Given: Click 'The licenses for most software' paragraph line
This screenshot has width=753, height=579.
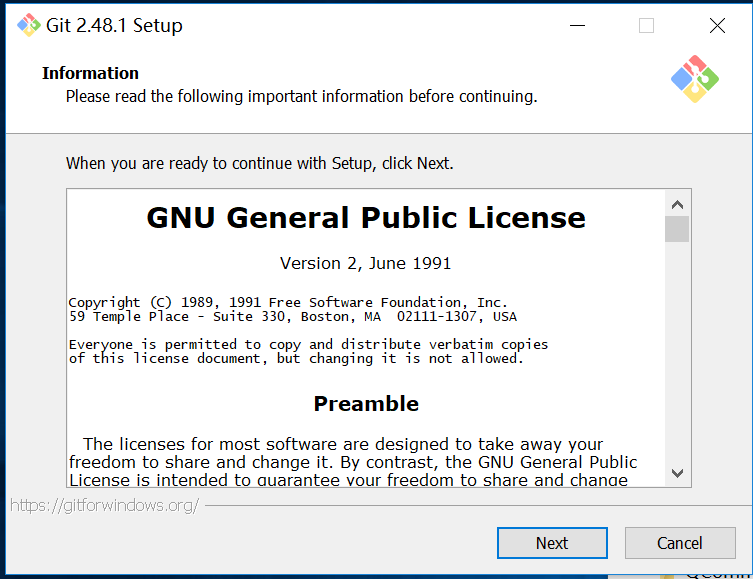Looking at the screenshot, I should click(x=343, y=444).
